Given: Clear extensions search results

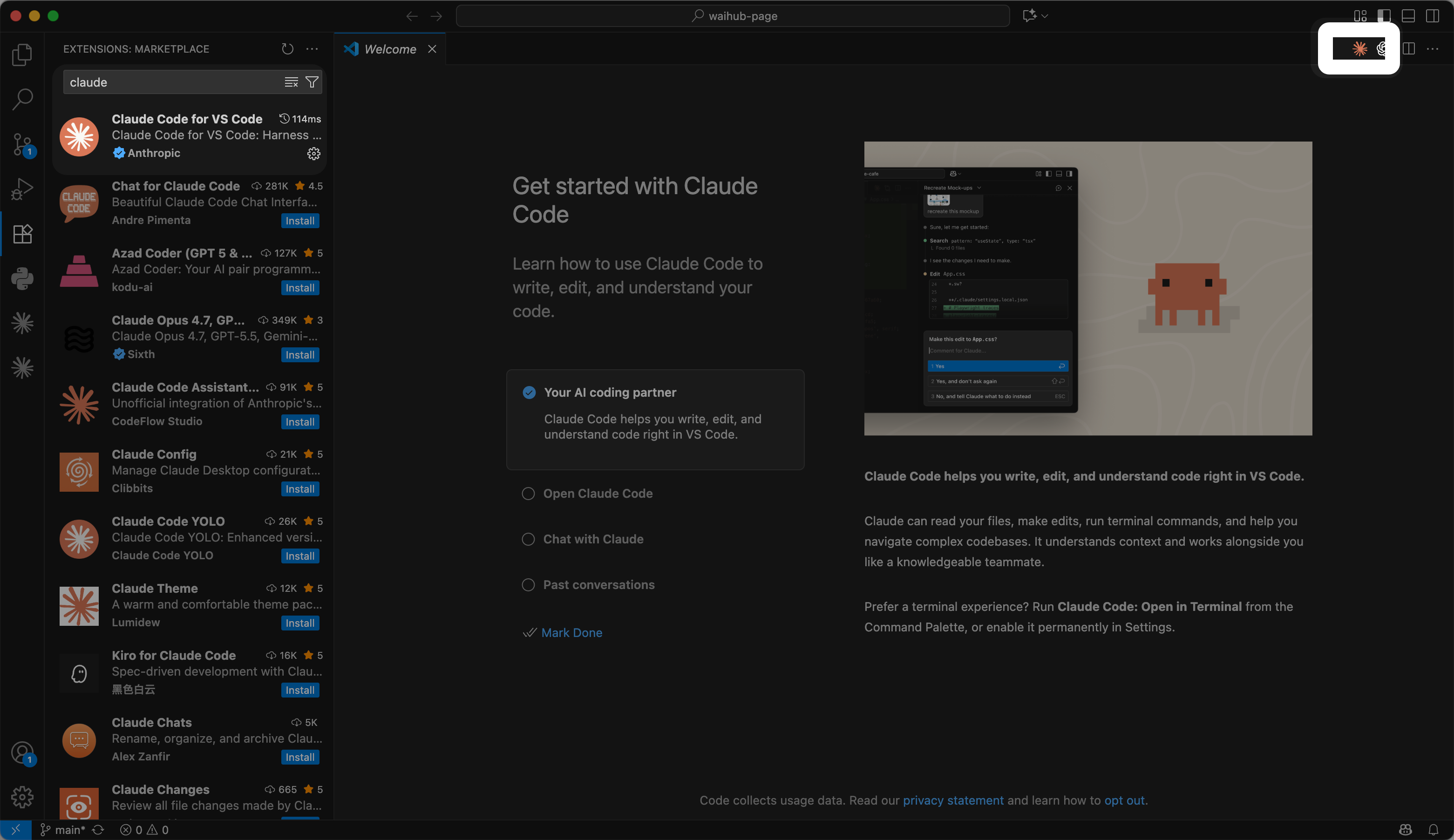Looking at the screenshot, I should coord(292,82).
